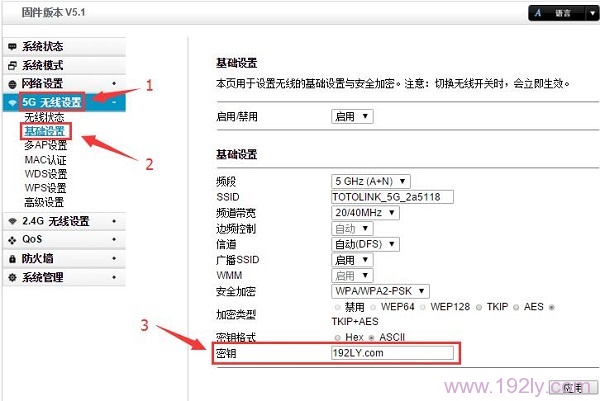Viewport: 600px width, 401px height.
Task: Click the QoS arrows icon
Action: 12,239
